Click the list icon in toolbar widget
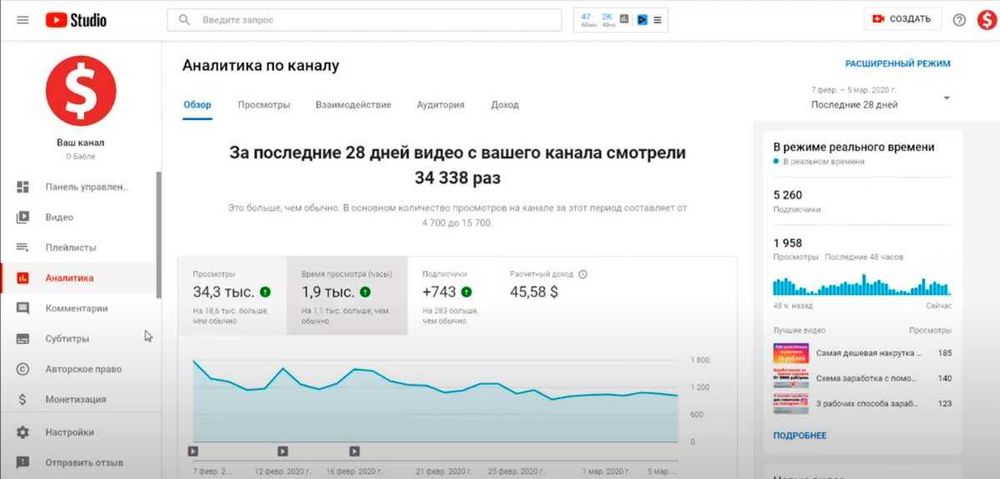1000x479 pixels. point(658,20)
